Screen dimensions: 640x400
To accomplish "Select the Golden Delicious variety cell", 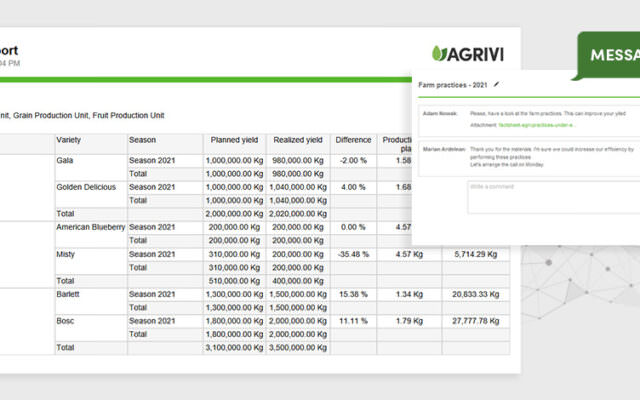I will [x=86, y=187].
